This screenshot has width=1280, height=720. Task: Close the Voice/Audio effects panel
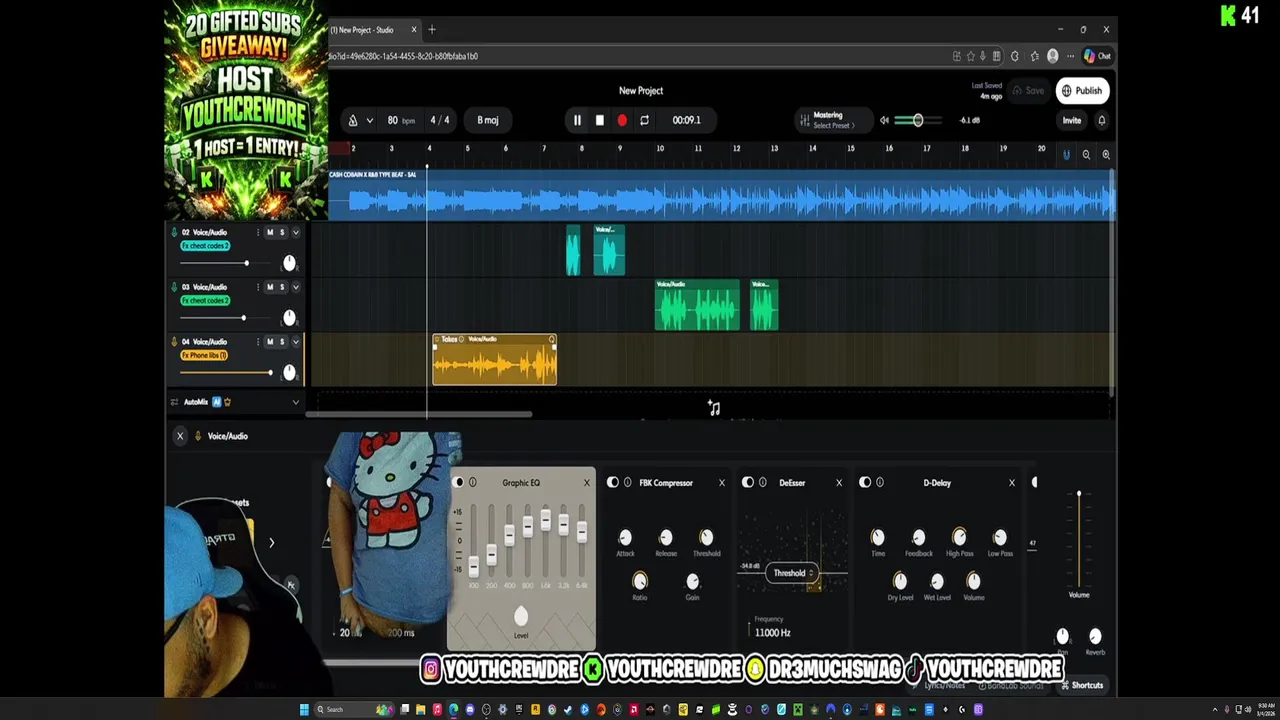180,436
